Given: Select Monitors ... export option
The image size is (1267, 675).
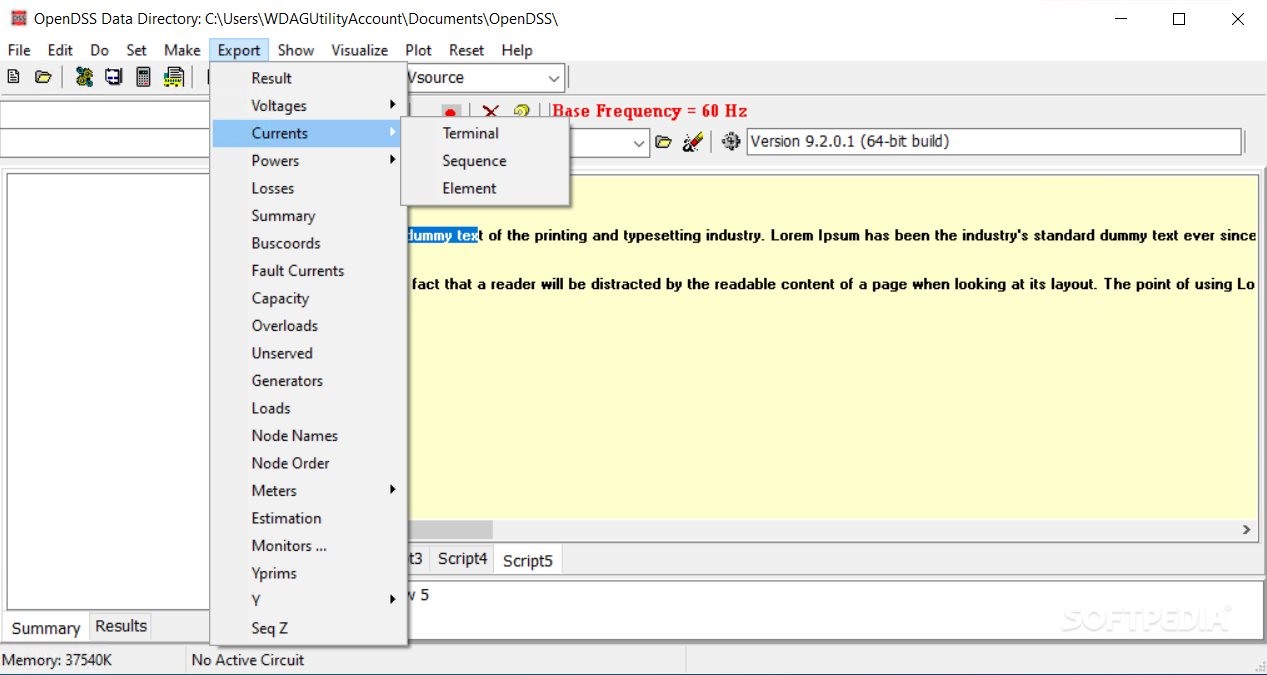Looking at the screenshot, I should point(309,546).
